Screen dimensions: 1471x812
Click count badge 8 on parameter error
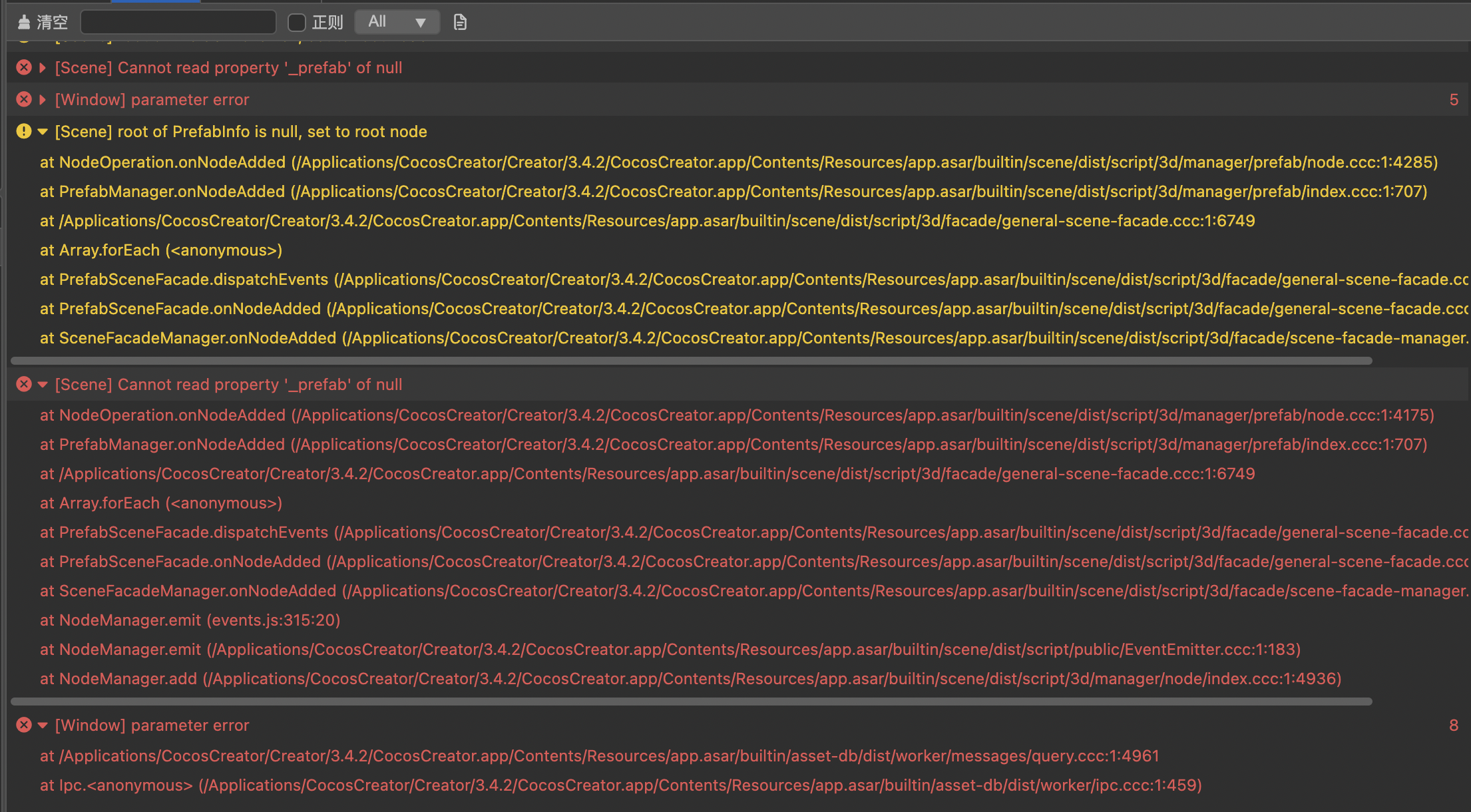pos(1454,725)
